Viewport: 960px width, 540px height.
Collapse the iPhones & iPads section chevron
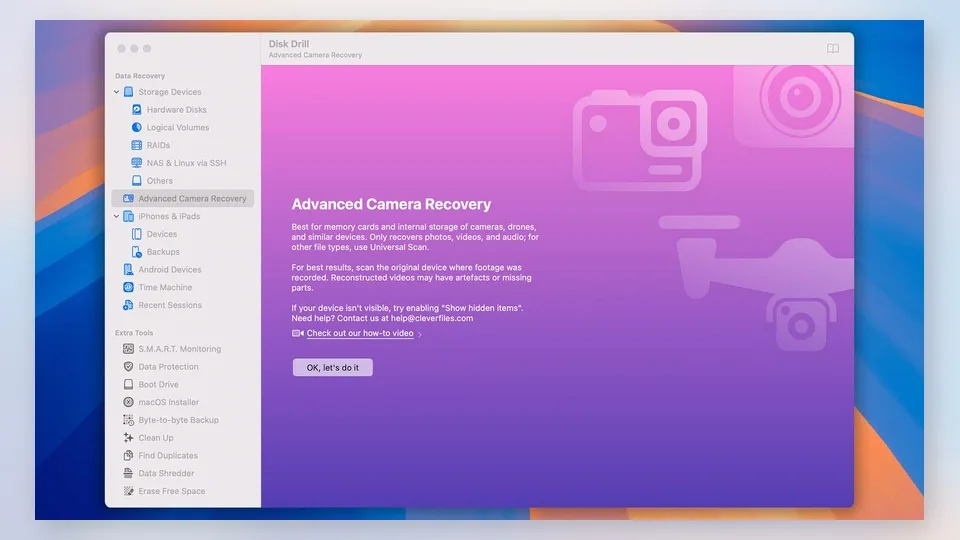(116, 216)
